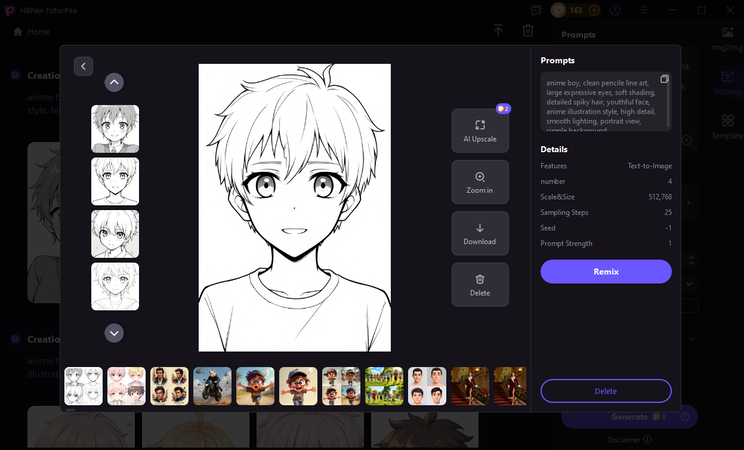Open the four cartoon kids grid thumbnail

(x=341, y=386)
